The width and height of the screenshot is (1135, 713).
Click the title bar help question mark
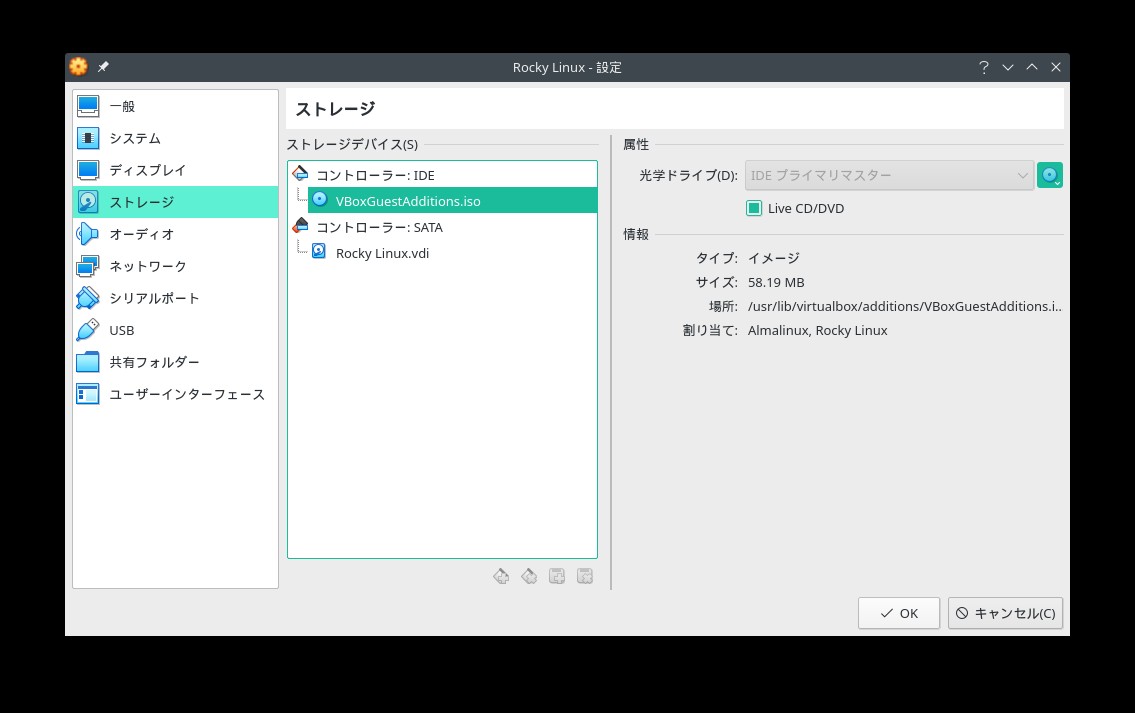point(984,67)
